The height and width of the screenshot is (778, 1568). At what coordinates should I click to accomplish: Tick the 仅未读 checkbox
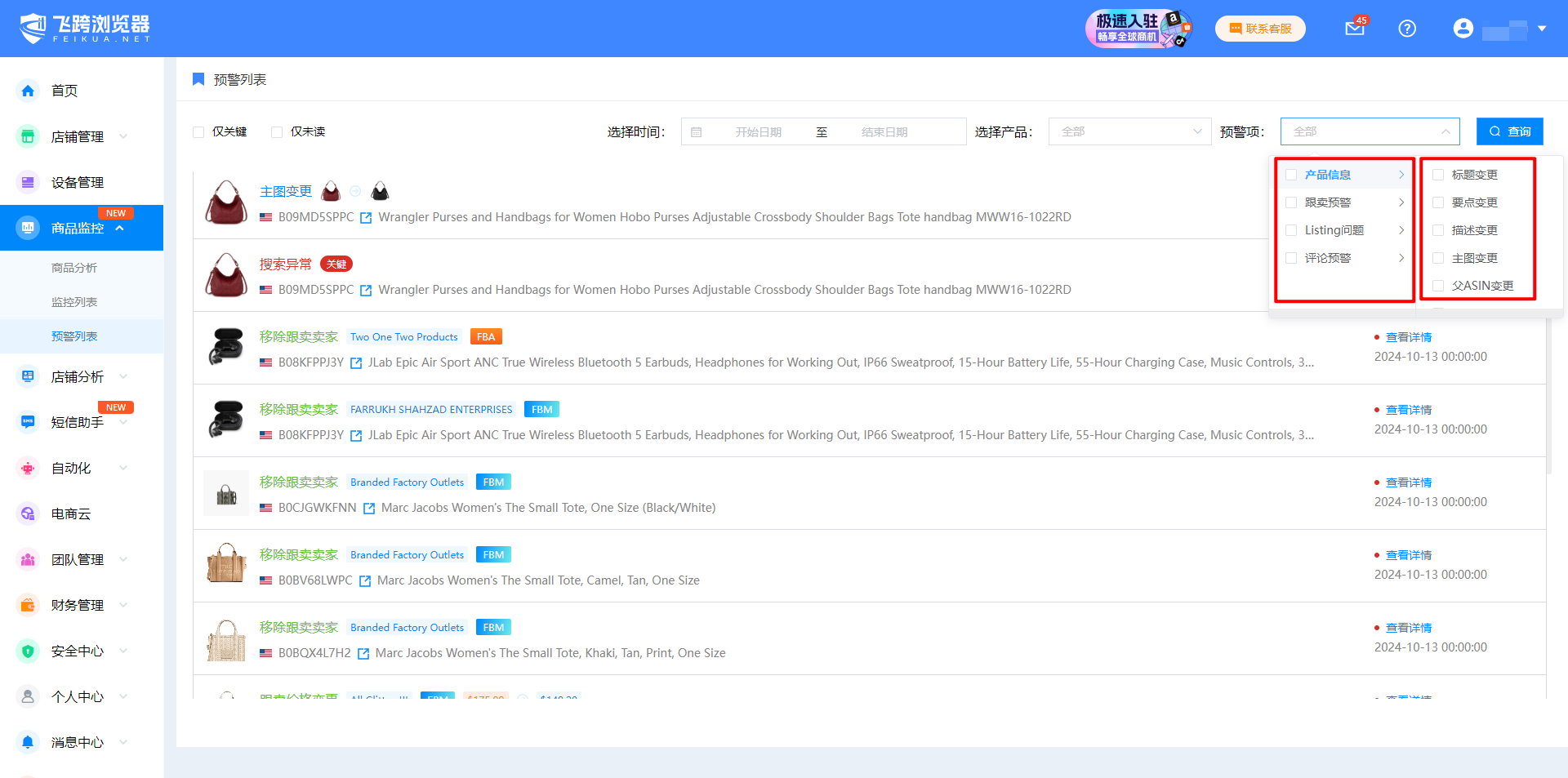click(x=277, y=132)
